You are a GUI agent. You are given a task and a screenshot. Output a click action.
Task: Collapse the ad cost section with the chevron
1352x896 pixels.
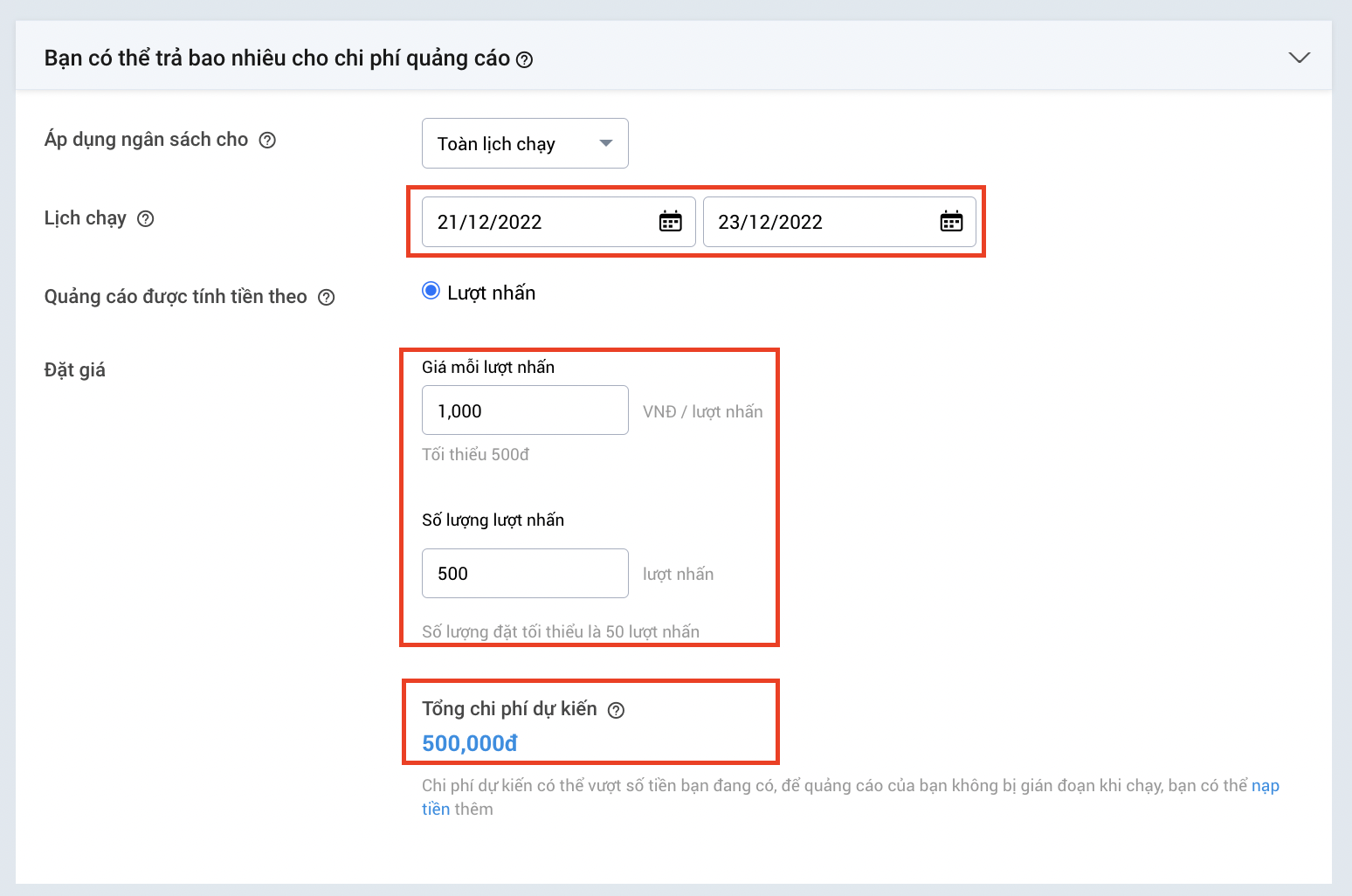point(1299,58)
